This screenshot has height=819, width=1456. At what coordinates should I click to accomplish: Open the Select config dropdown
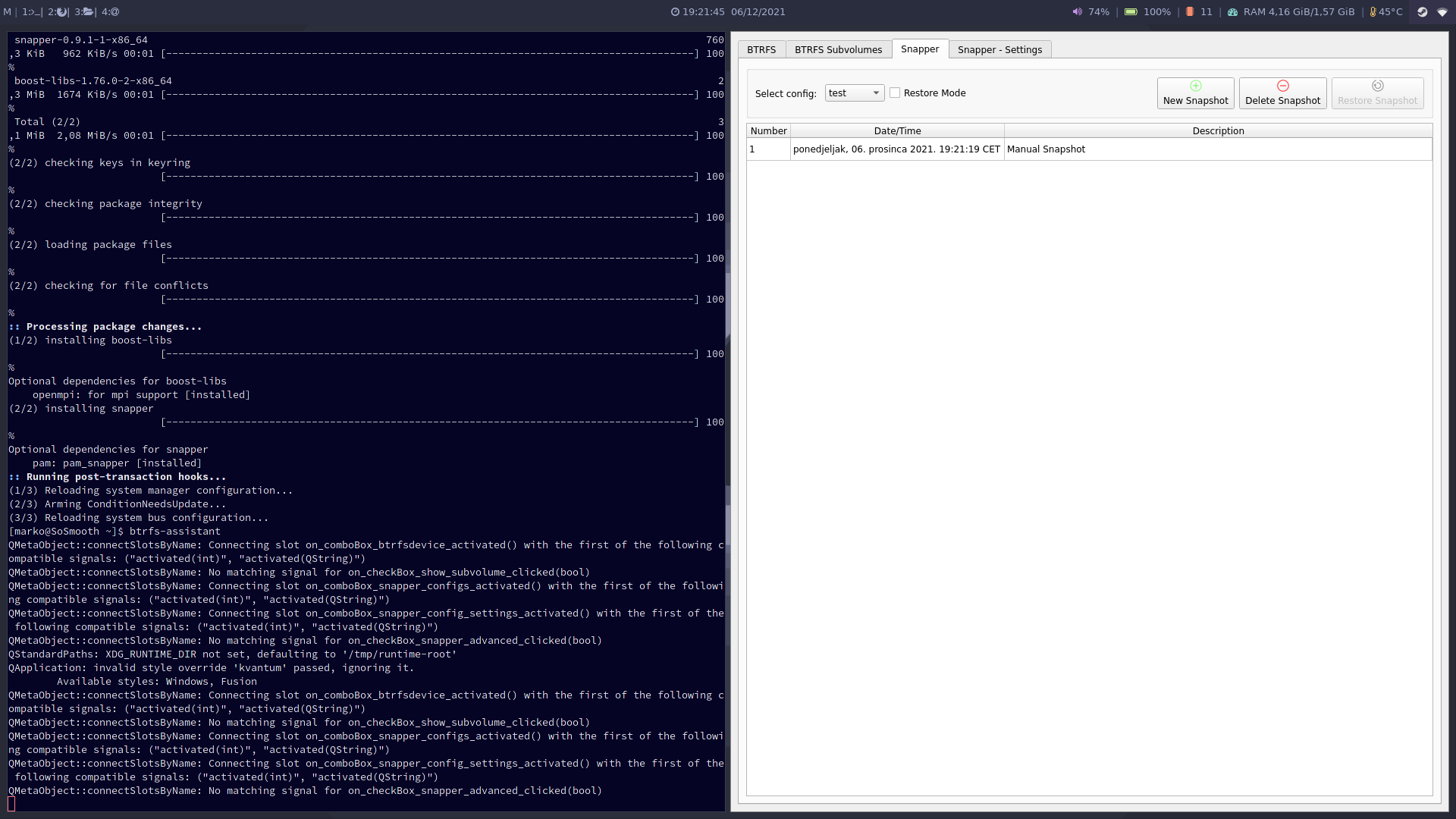(854, 93)
